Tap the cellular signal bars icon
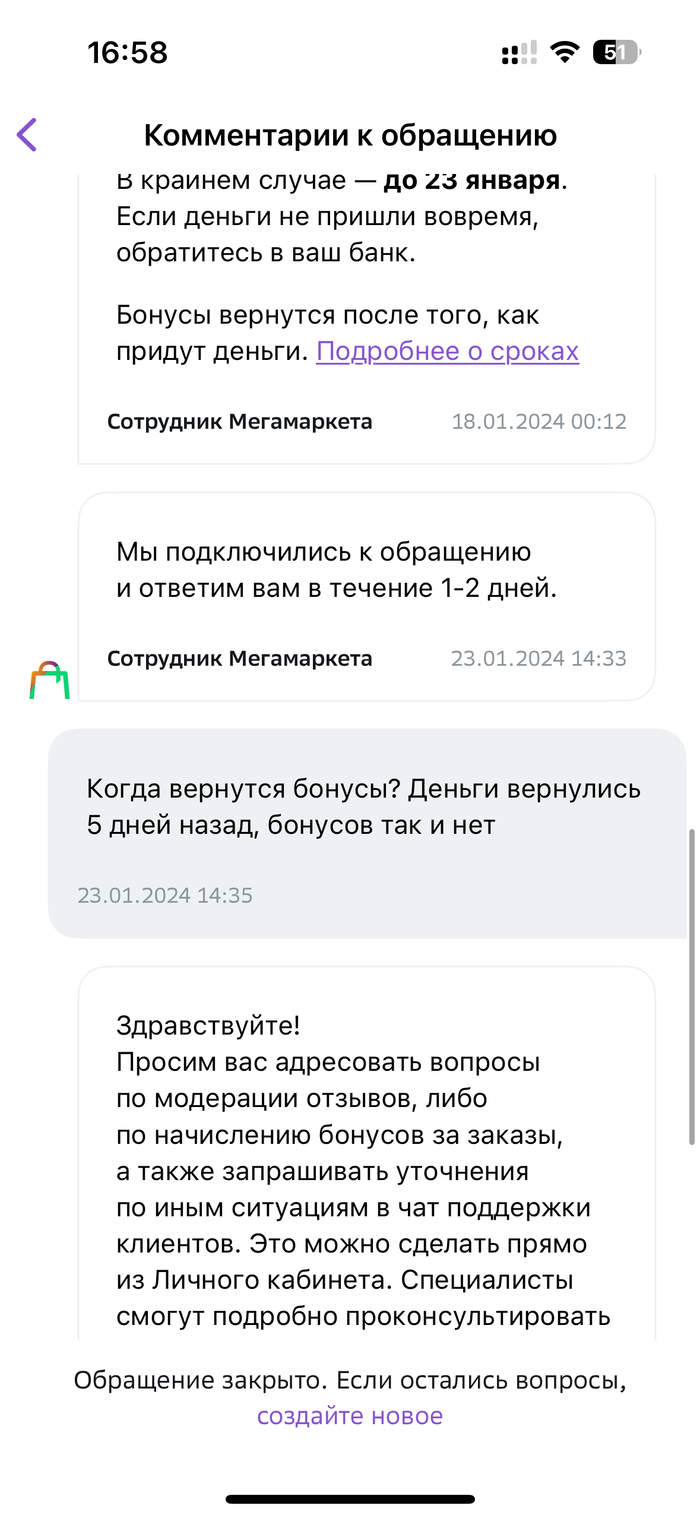 point(519,53)
